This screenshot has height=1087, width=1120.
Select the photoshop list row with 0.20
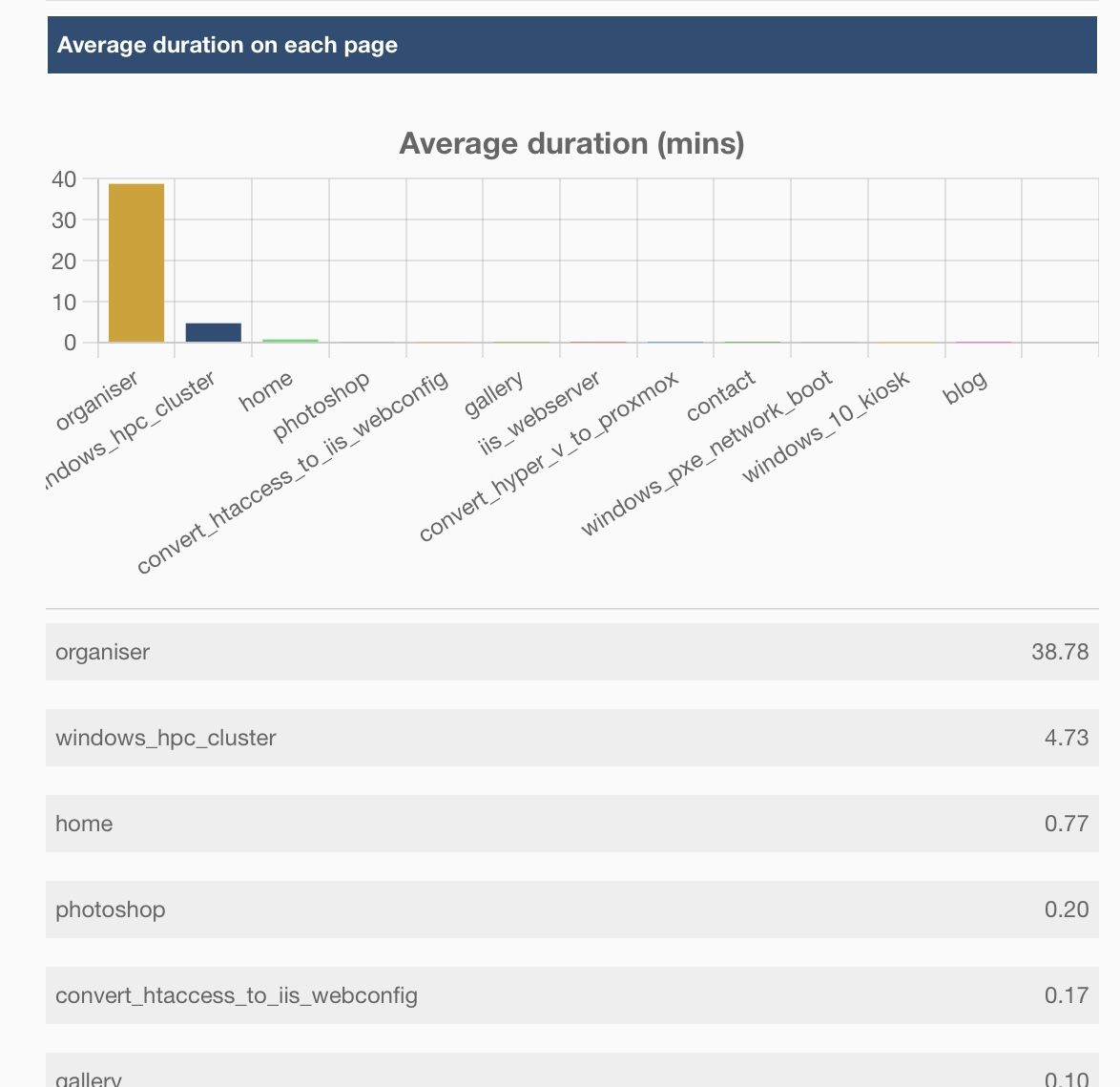[572, 909]
